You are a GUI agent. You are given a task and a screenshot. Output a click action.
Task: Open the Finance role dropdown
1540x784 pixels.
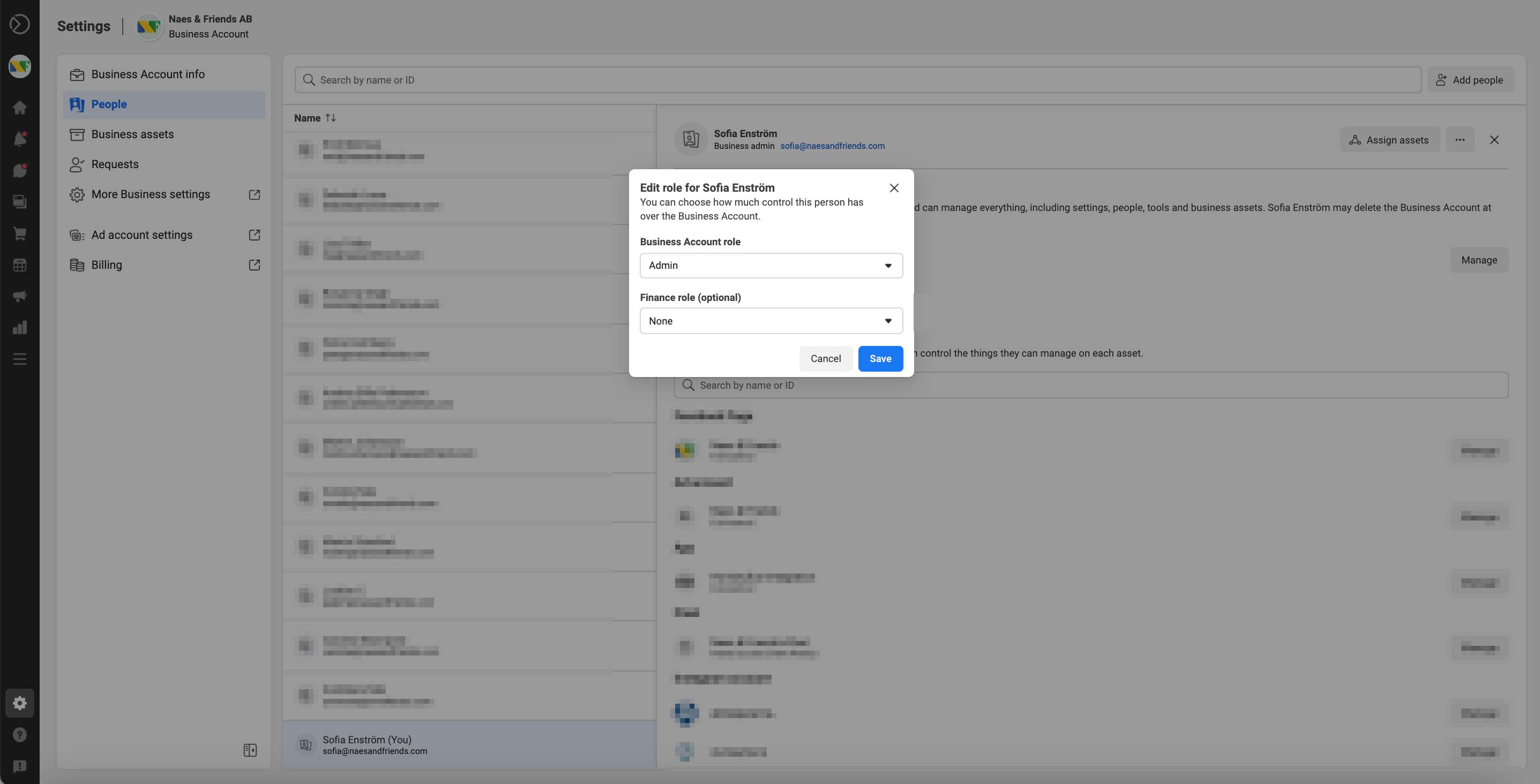(771, 321)
